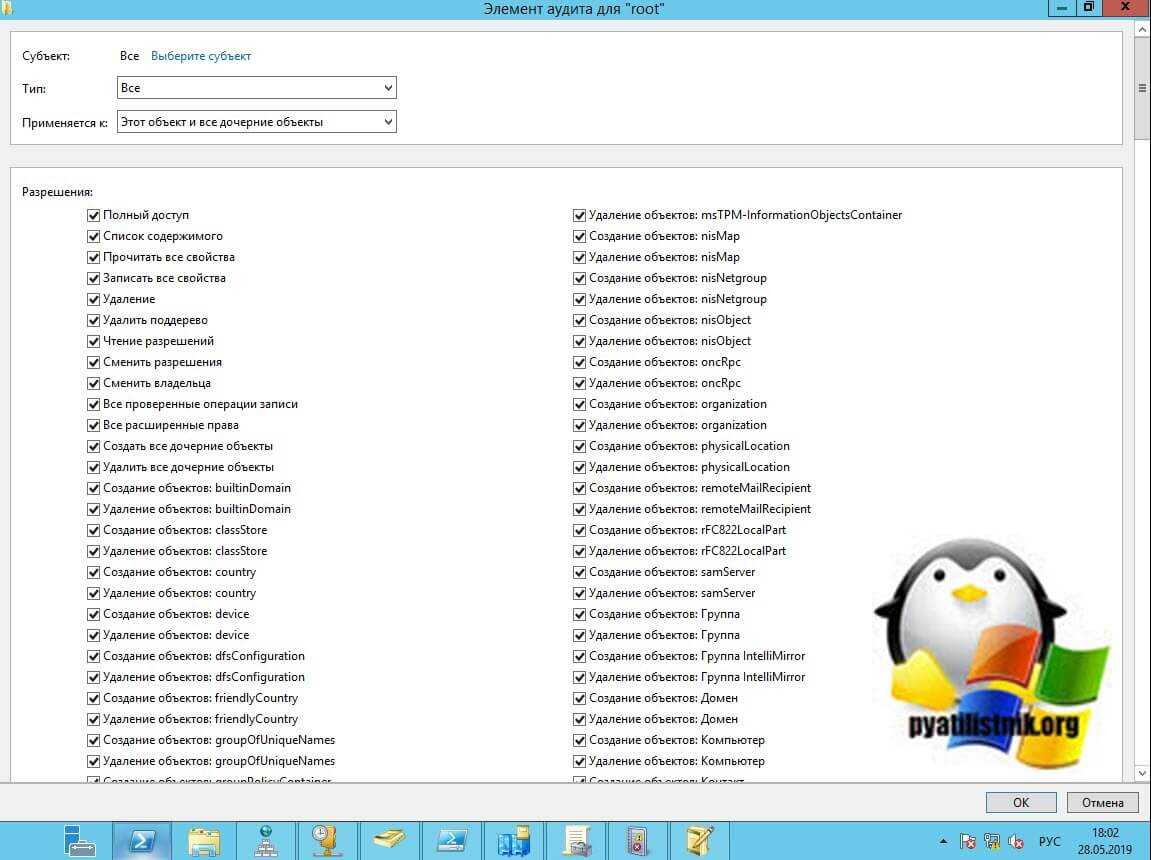
Task: Click the muted speaker icon in tray
Action: [x=1016, y=841]
